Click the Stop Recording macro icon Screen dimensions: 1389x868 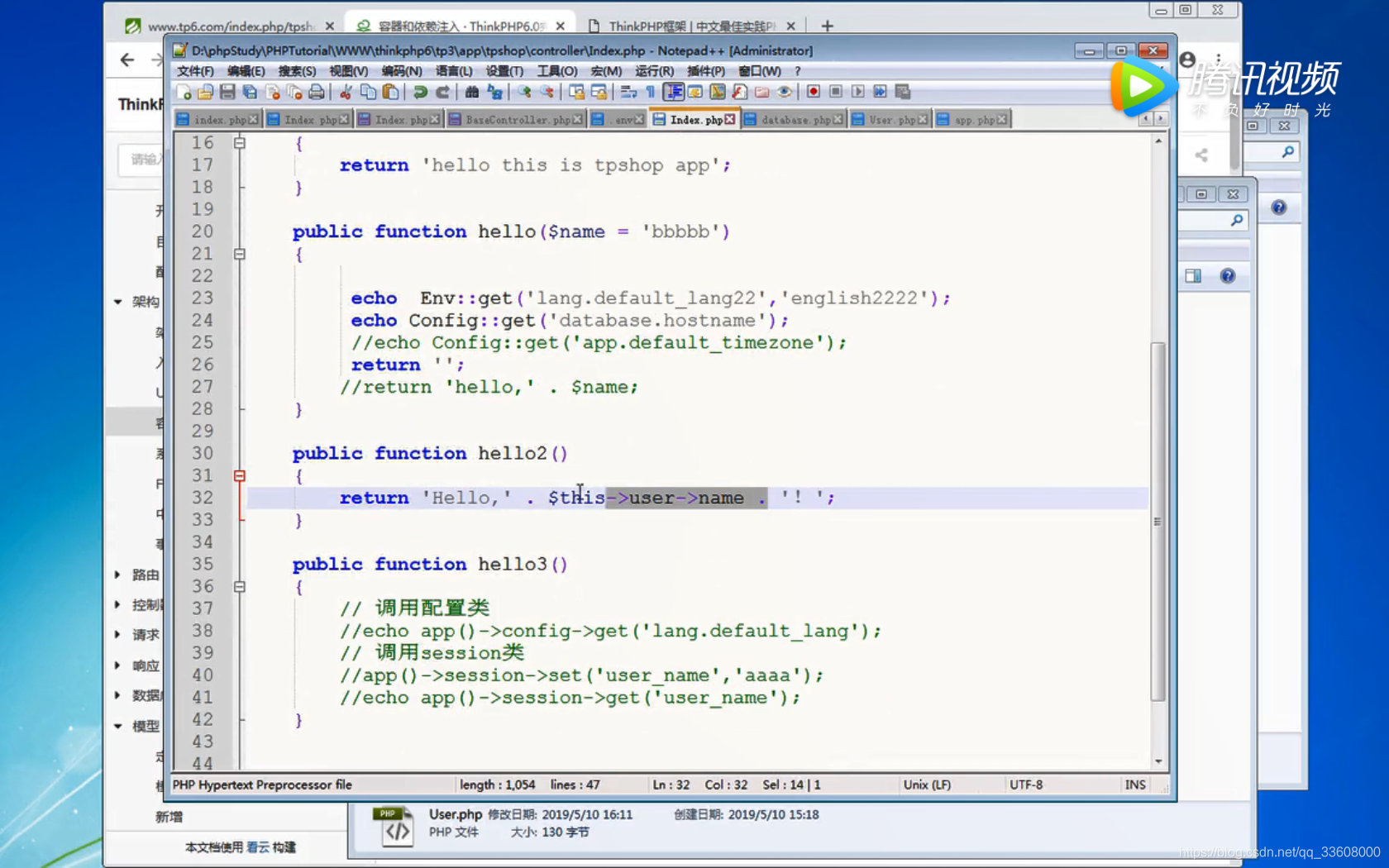[836, 92]
